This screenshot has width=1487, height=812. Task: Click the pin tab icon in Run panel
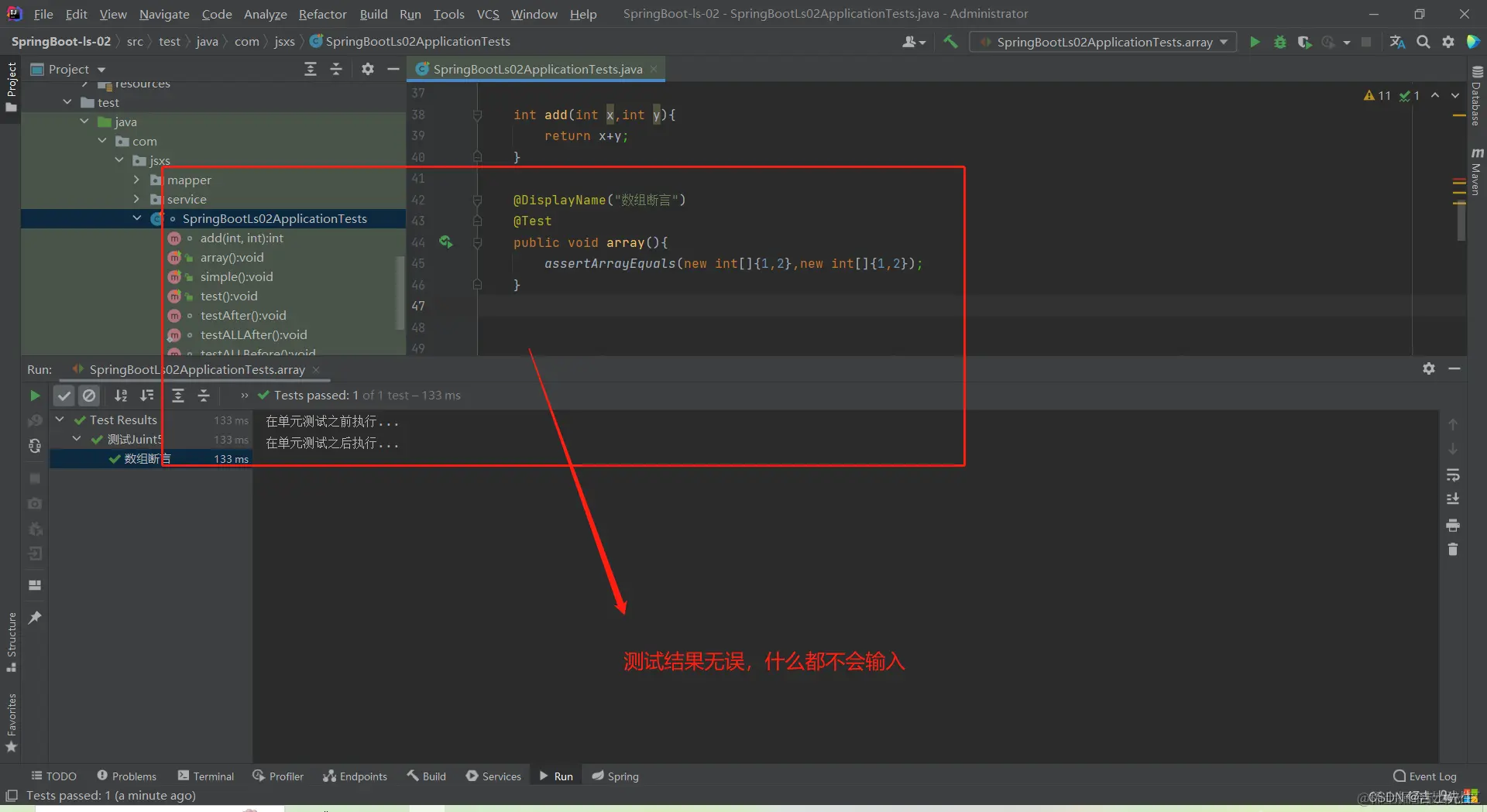pyautogui.click(x=35, y=618)
